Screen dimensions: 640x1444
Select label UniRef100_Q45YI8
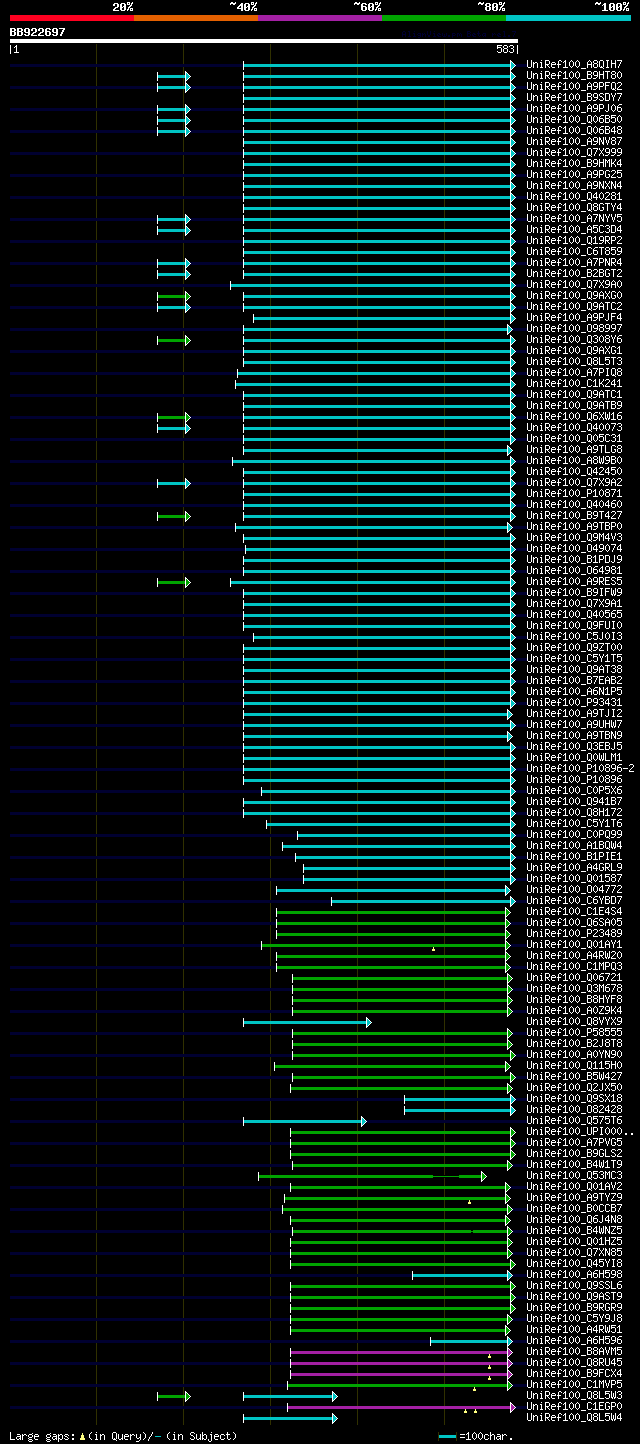[x=574, y=1263]
